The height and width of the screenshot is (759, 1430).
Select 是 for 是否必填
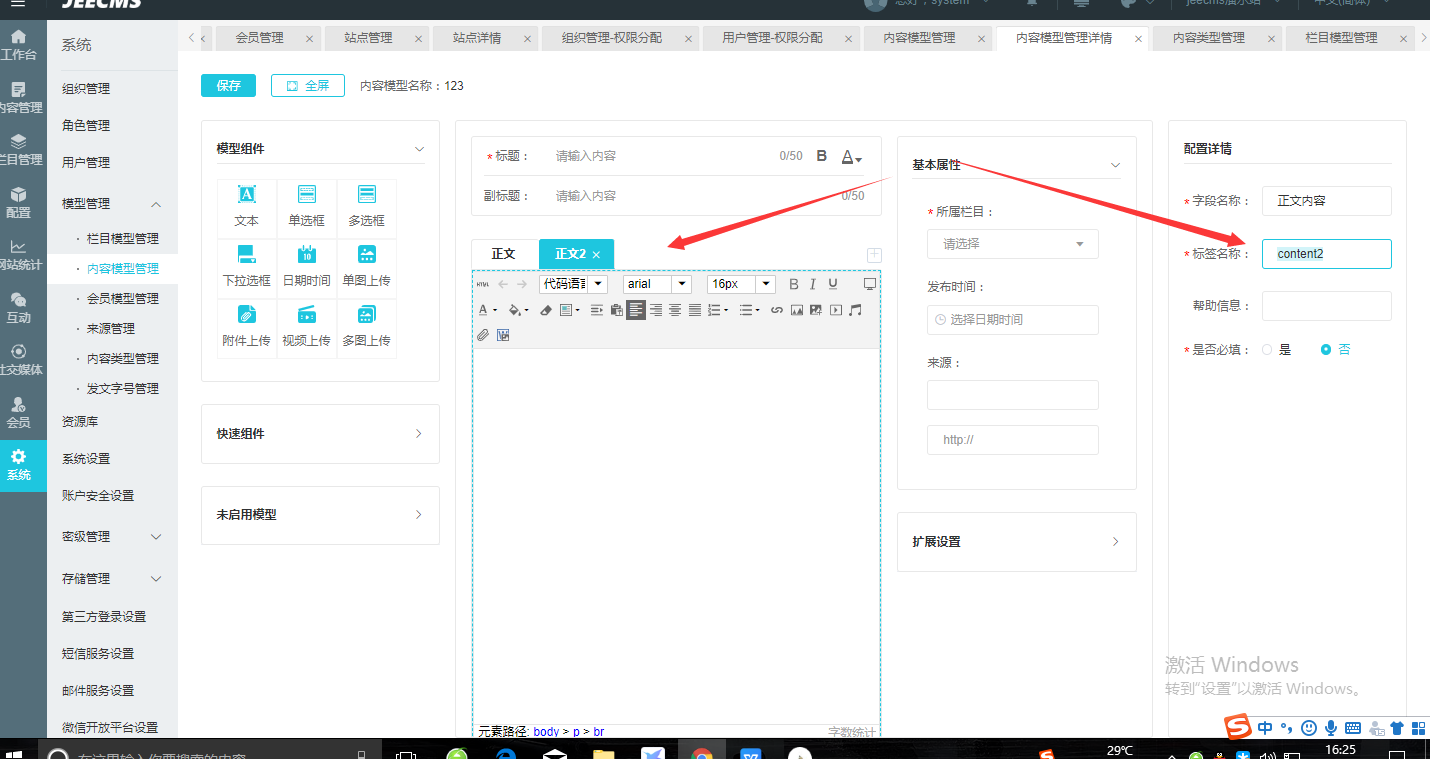pyautogui.click(x=1268, y=350)
